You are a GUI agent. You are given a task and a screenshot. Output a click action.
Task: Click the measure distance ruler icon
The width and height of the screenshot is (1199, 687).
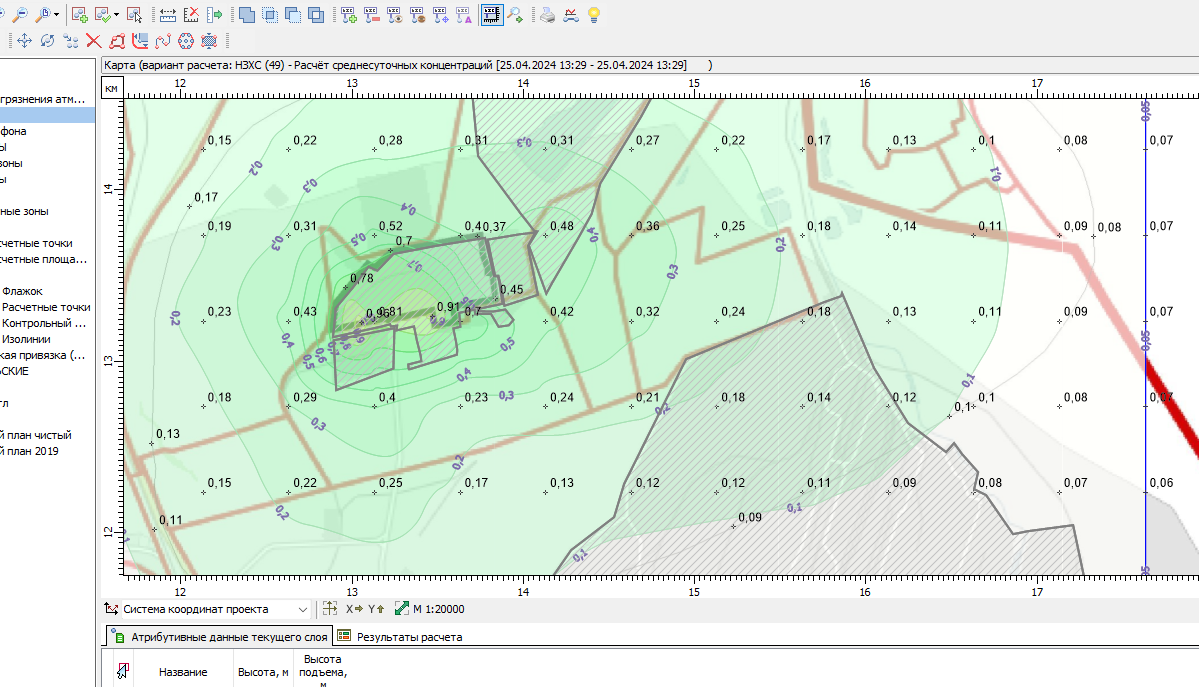click(x=168, y=15)
